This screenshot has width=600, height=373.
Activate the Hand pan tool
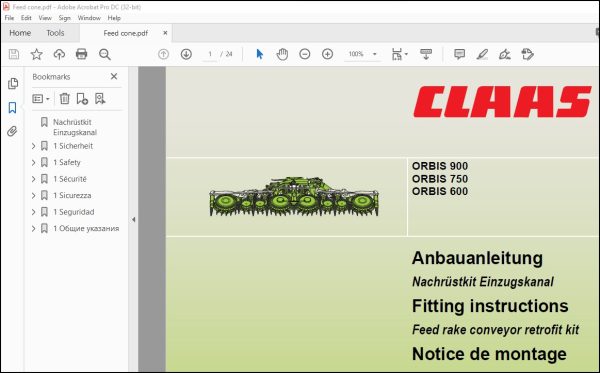coord(282,54)
